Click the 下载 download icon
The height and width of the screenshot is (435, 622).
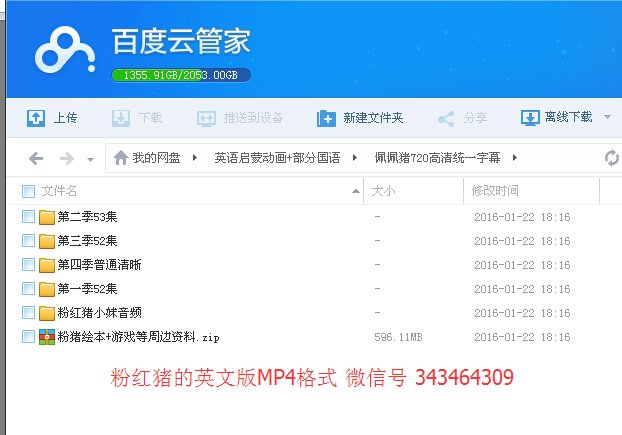121,118
